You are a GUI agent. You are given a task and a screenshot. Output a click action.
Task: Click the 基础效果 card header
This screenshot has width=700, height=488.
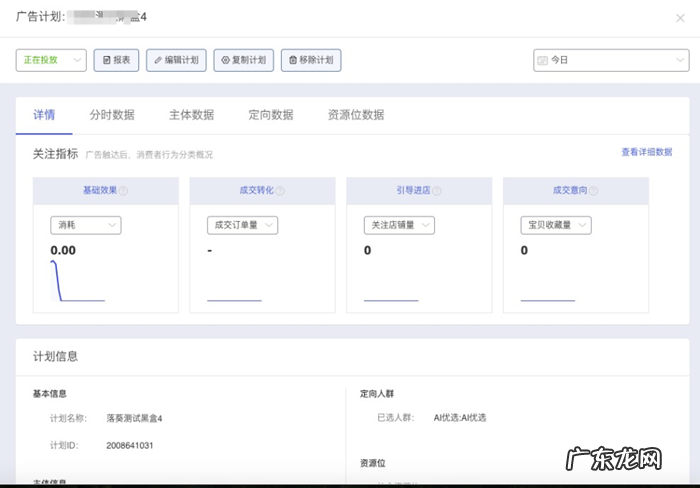tap(106, 191)
